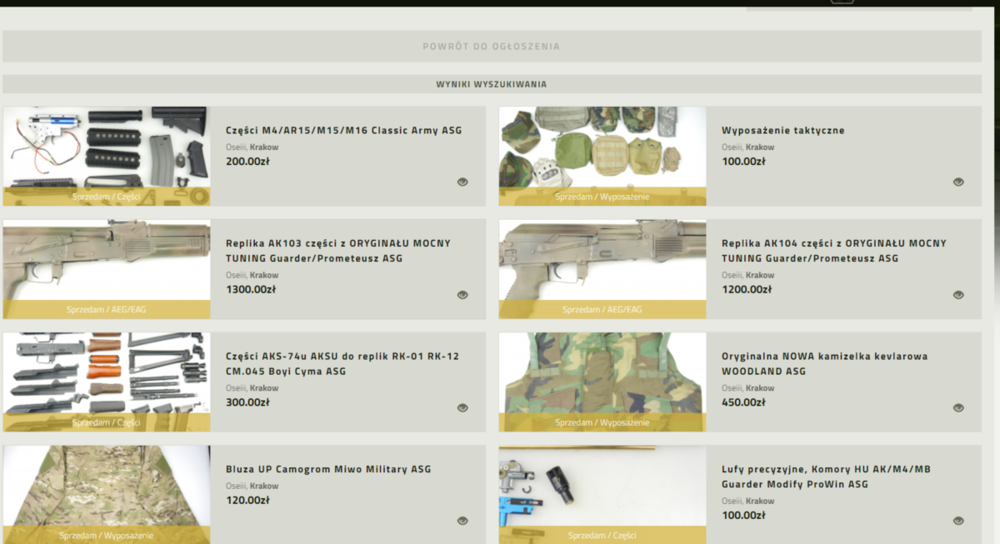Open the Części M4/AR15/M15/M16 Classic Army listing title
The width and height of the screenshot is (1000, 544).
coord(344,130)
